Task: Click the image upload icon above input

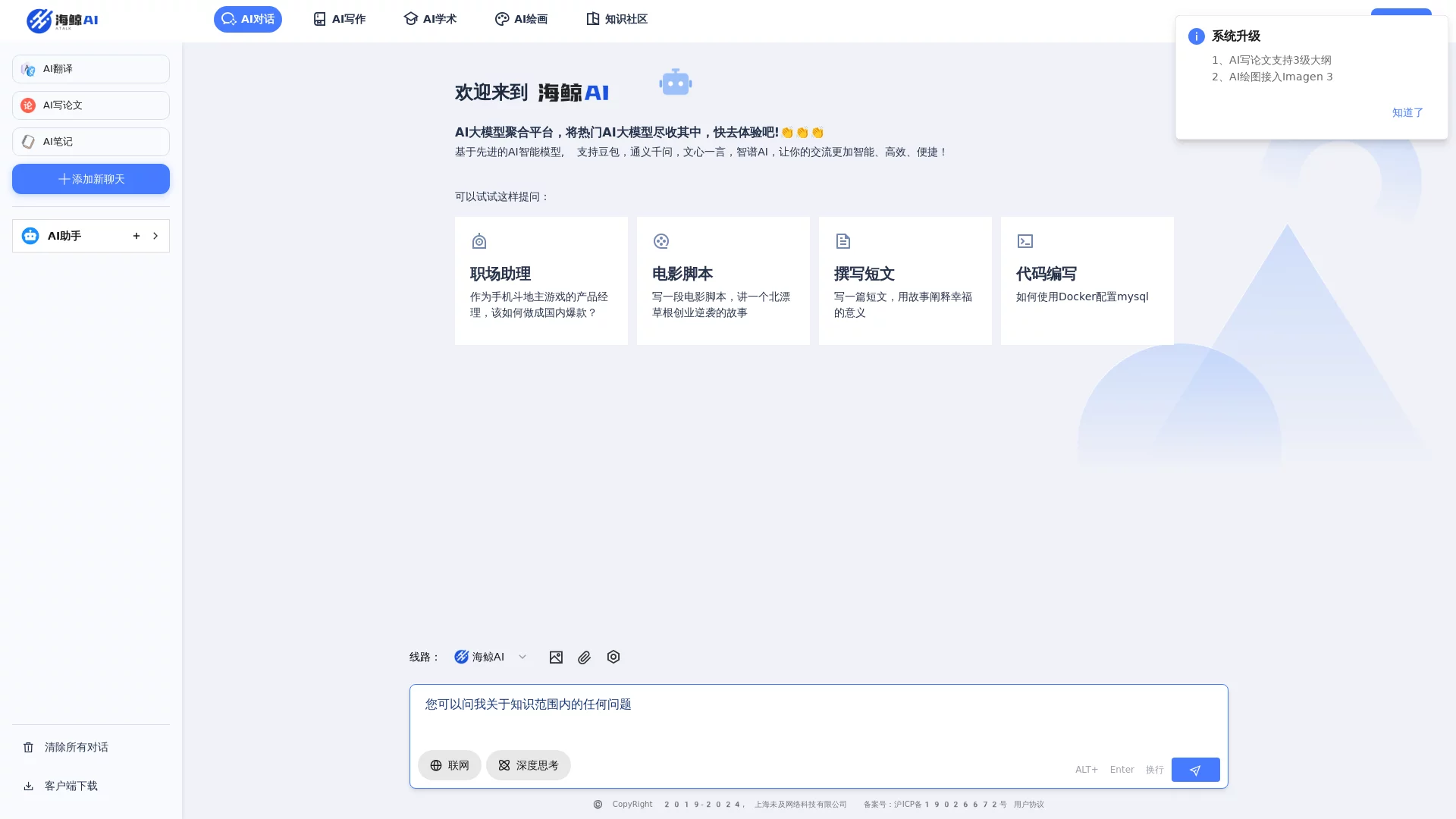Action: (x=556, y=657)
